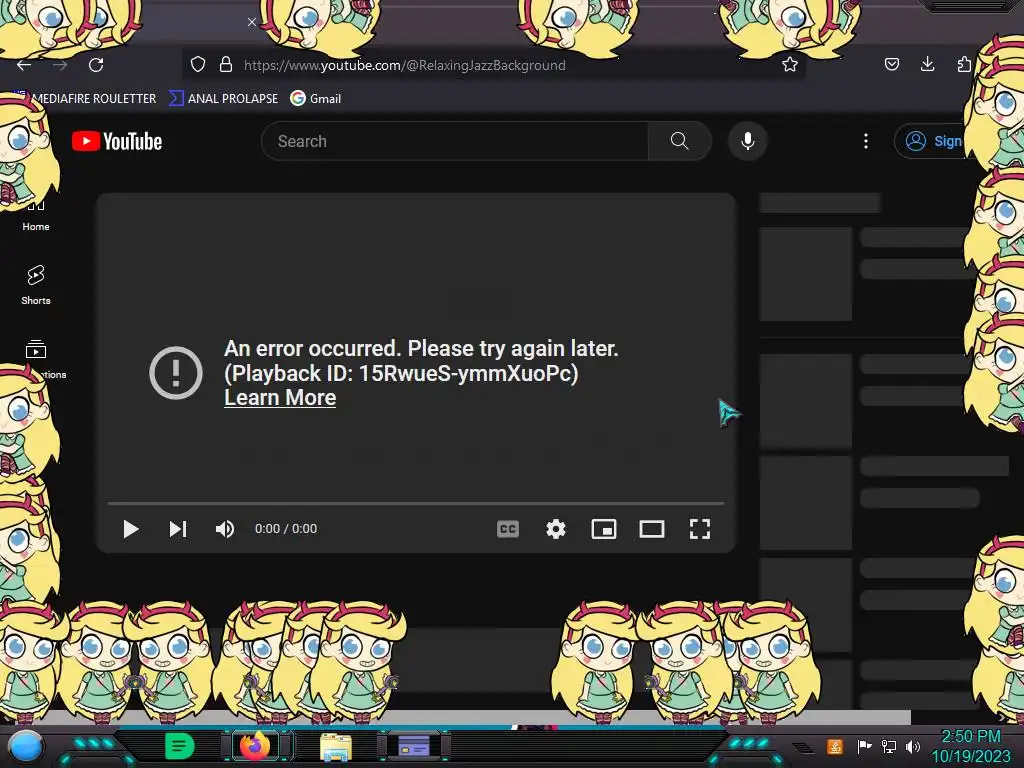Click the site security padlock icon
The width and height of the screenshot is (1024, 768).
(x=226, y=64)
